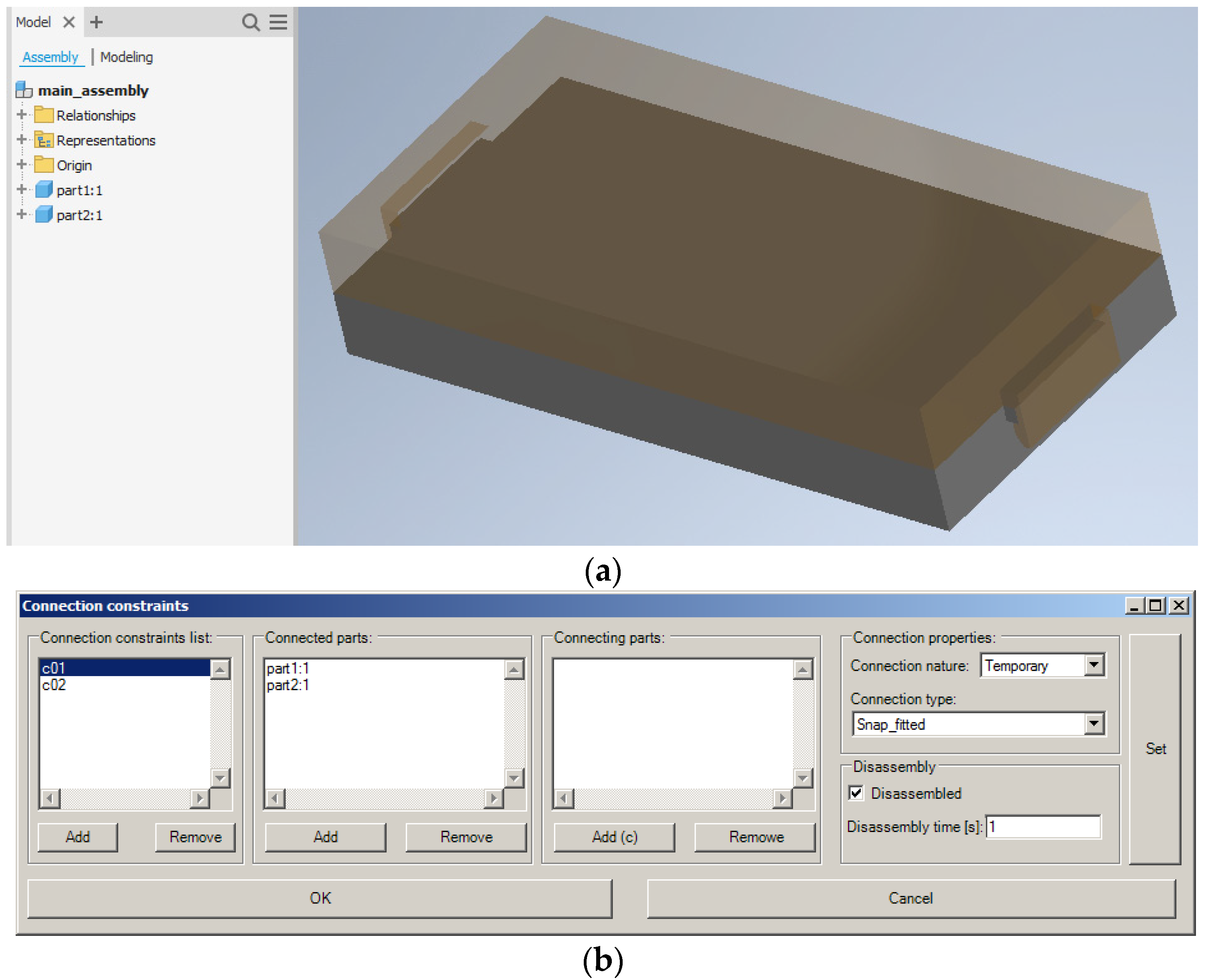Viewport: 1206px width, 980px height.
Task: Select the main_assembly root icon
Action: coord(24,90)
